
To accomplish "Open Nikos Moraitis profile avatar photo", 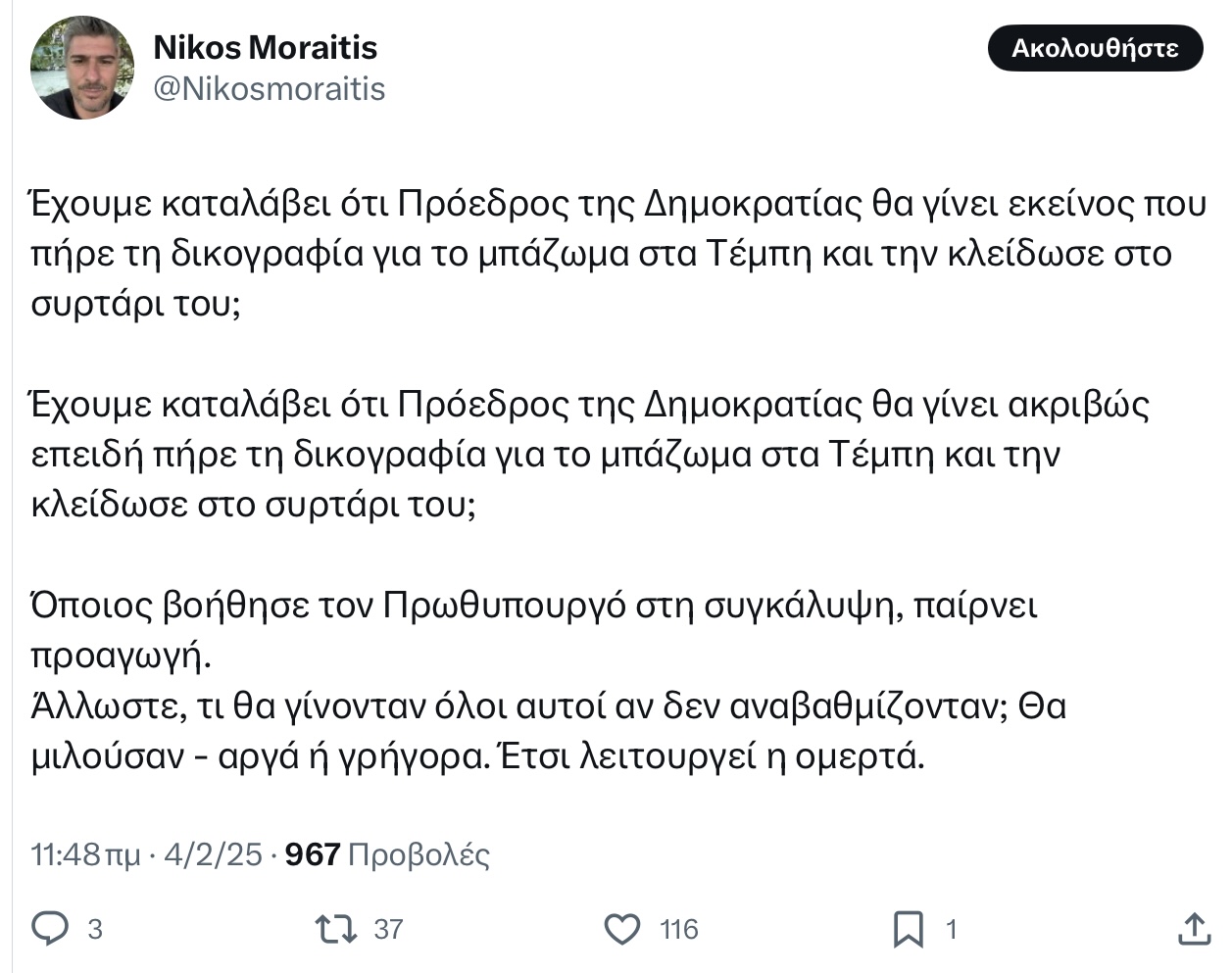I will point(82,68).
